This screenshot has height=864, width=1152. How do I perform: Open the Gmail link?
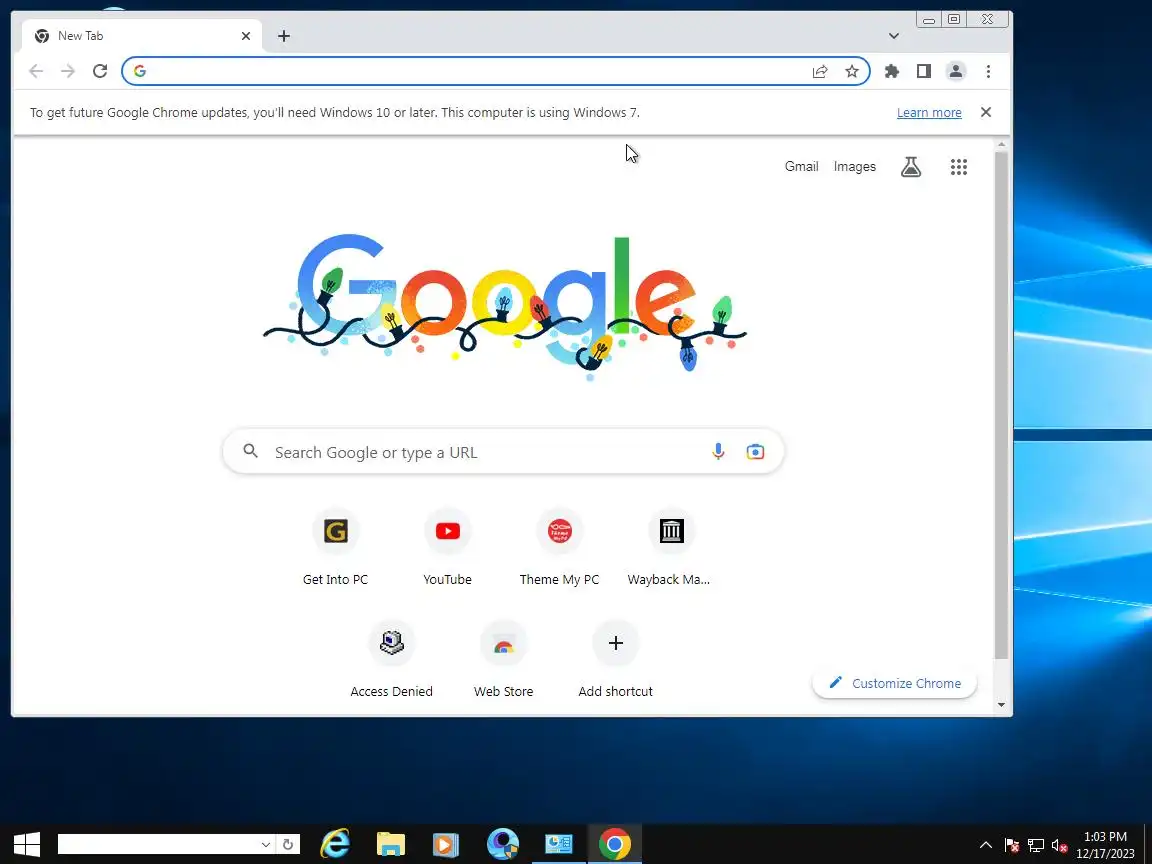pos(801,166)
